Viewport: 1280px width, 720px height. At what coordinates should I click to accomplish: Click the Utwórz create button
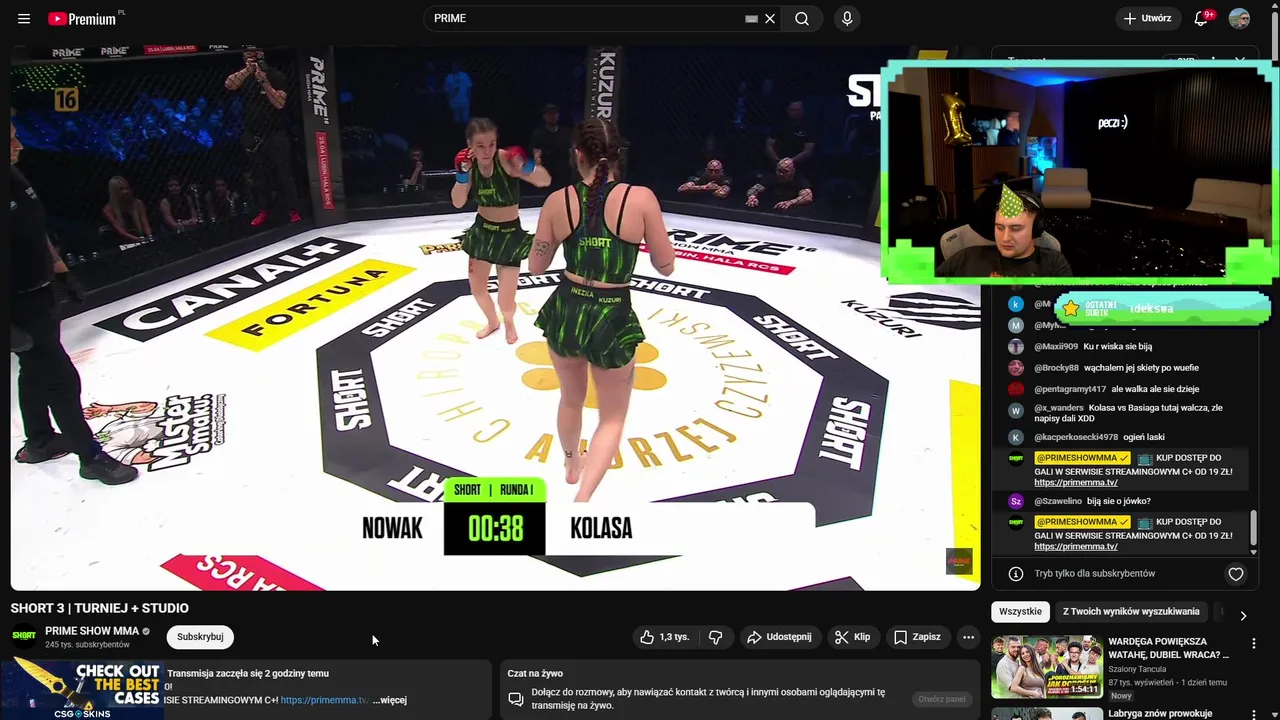pyautogui.click(x=1147, y=18)
